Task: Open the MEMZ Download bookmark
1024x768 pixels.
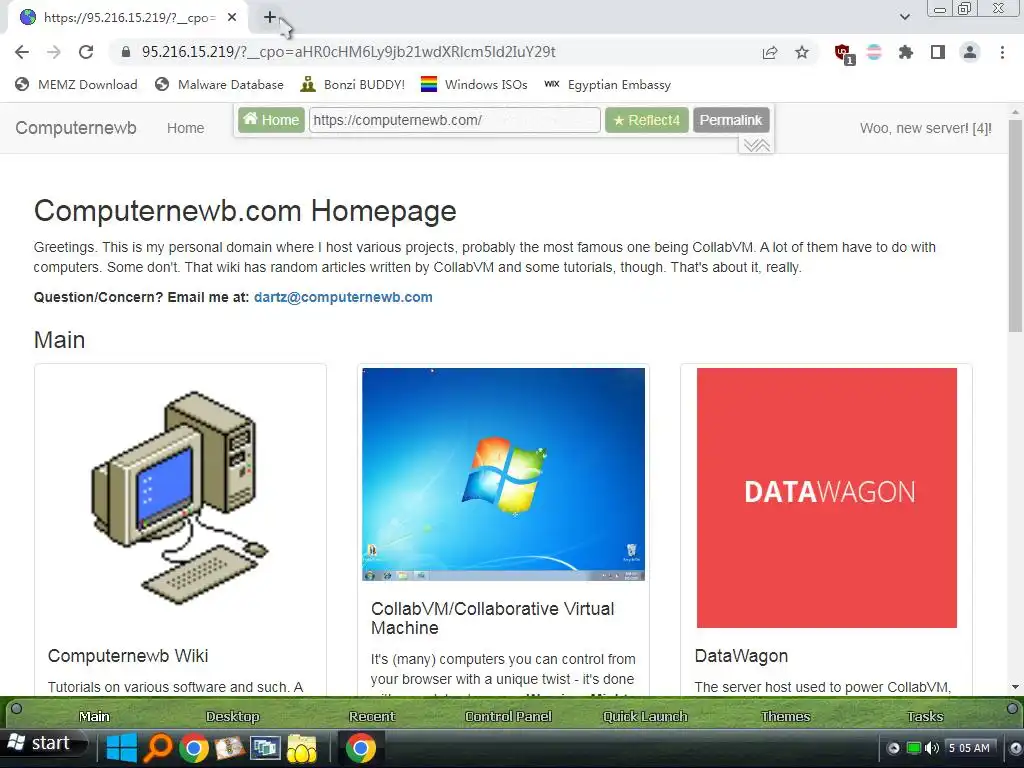Action: (x=76, y=85)
